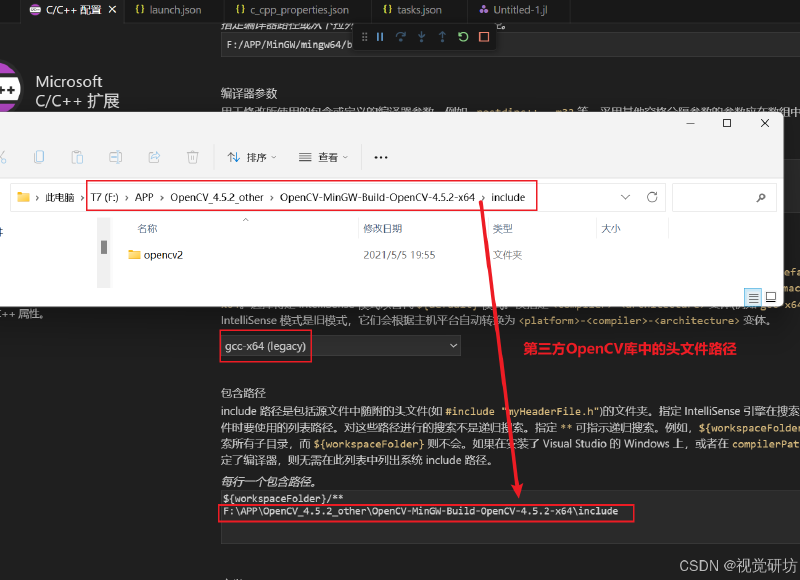Click the search magnifier icon
800x580 pixels.
tap(761, 197)
